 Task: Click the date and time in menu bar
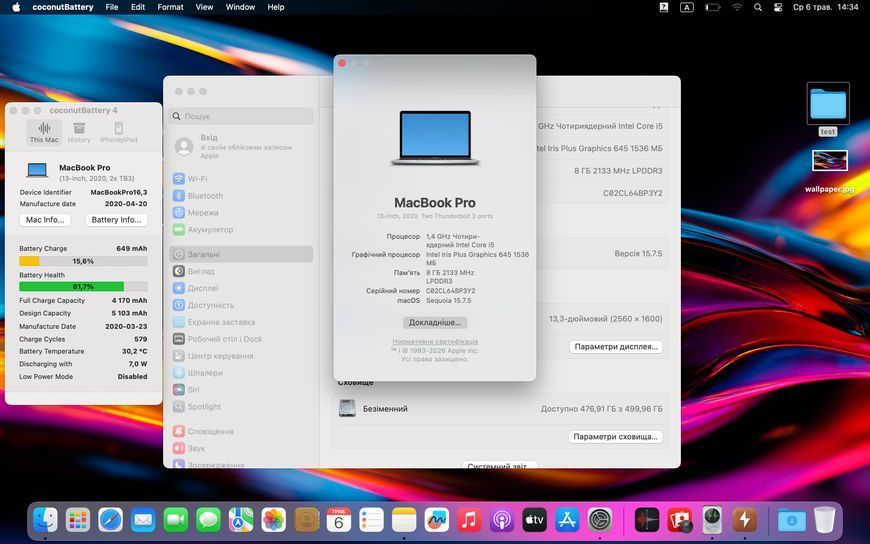click(x=826, y=7)
